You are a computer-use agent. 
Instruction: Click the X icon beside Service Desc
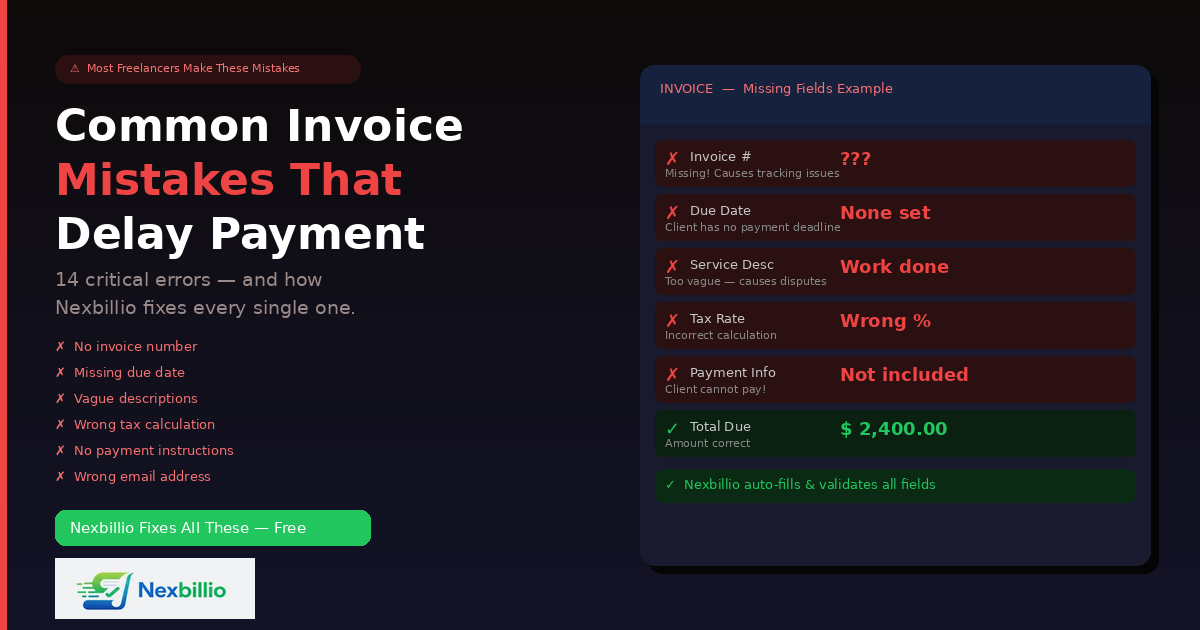click(672, 266)
